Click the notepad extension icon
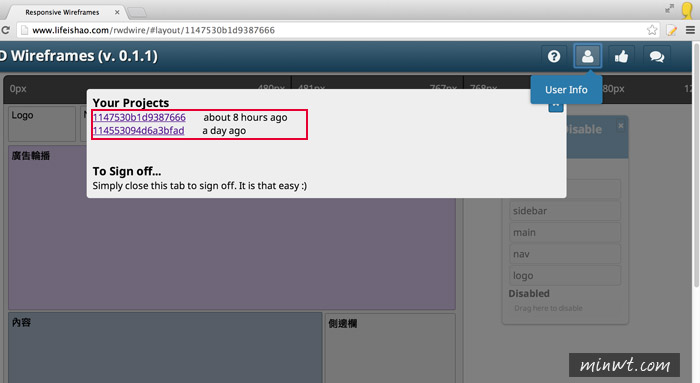Image resolution: width=700 pixels, height=383 pixels. tap(671, 30)
